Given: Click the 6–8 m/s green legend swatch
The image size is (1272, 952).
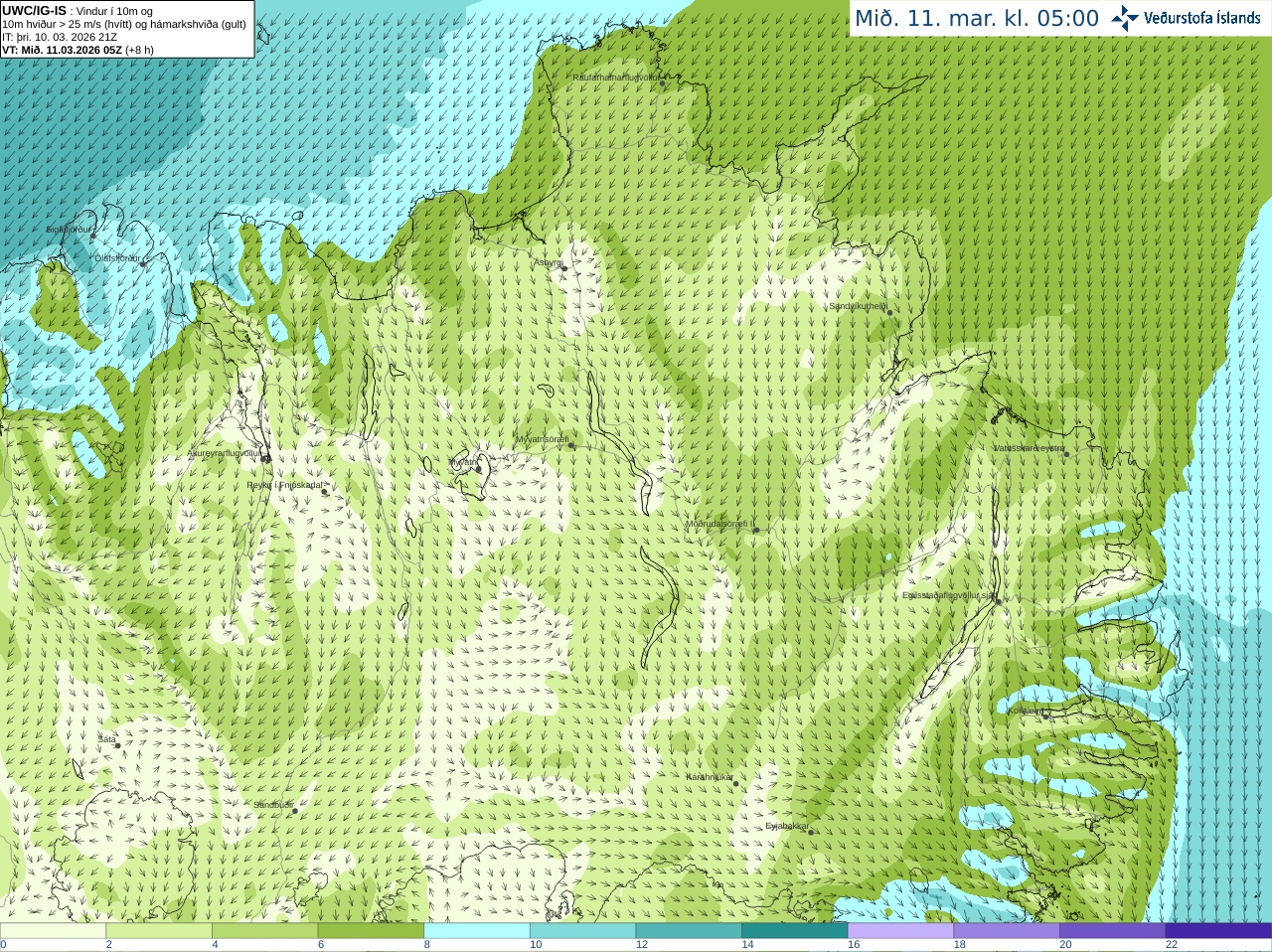Looking at the screenshot, I should [371, 931].
